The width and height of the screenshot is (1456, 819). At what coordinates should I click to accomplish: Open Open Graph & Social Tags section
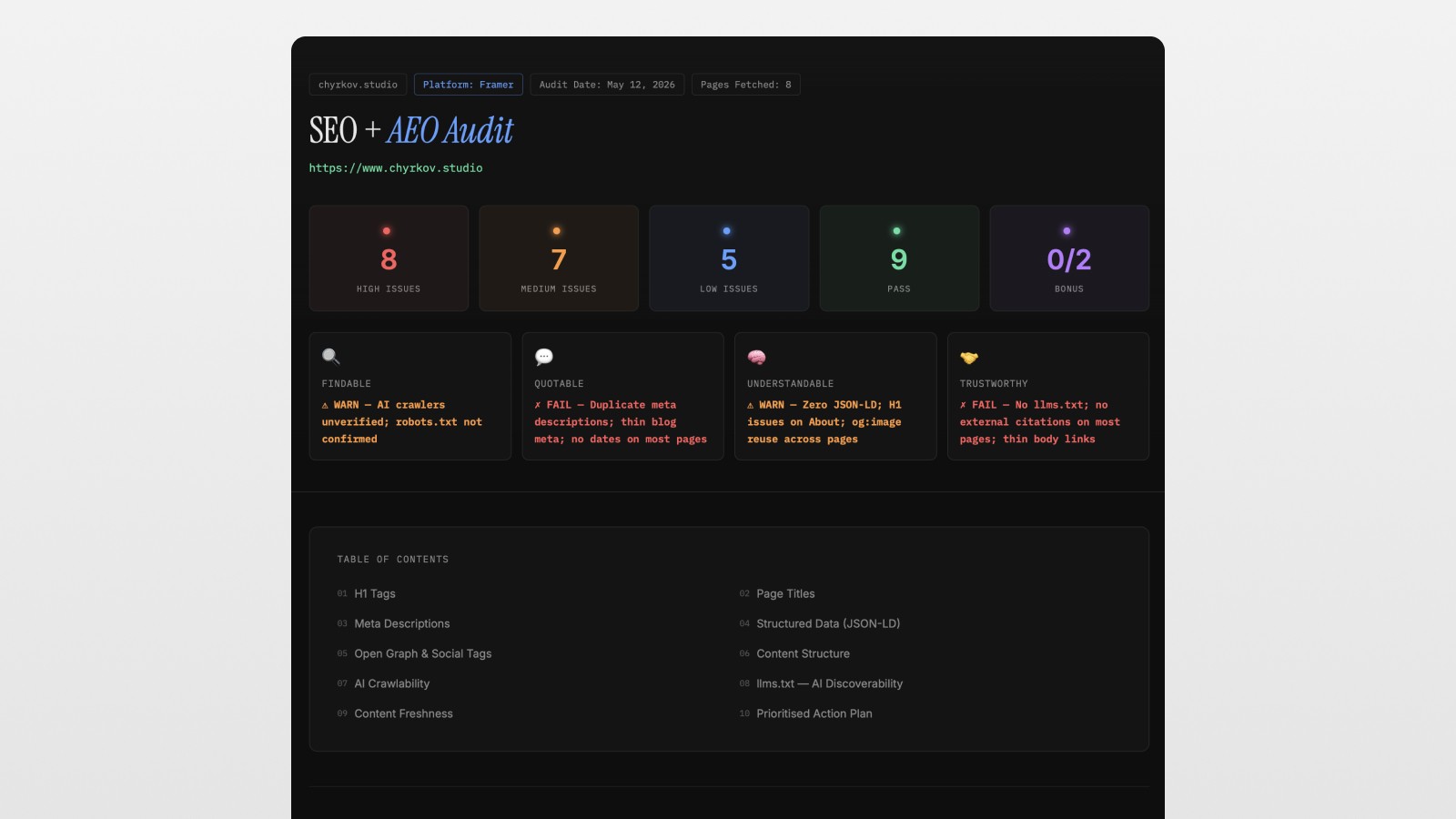pyautogui.click(x=423, y=653)
